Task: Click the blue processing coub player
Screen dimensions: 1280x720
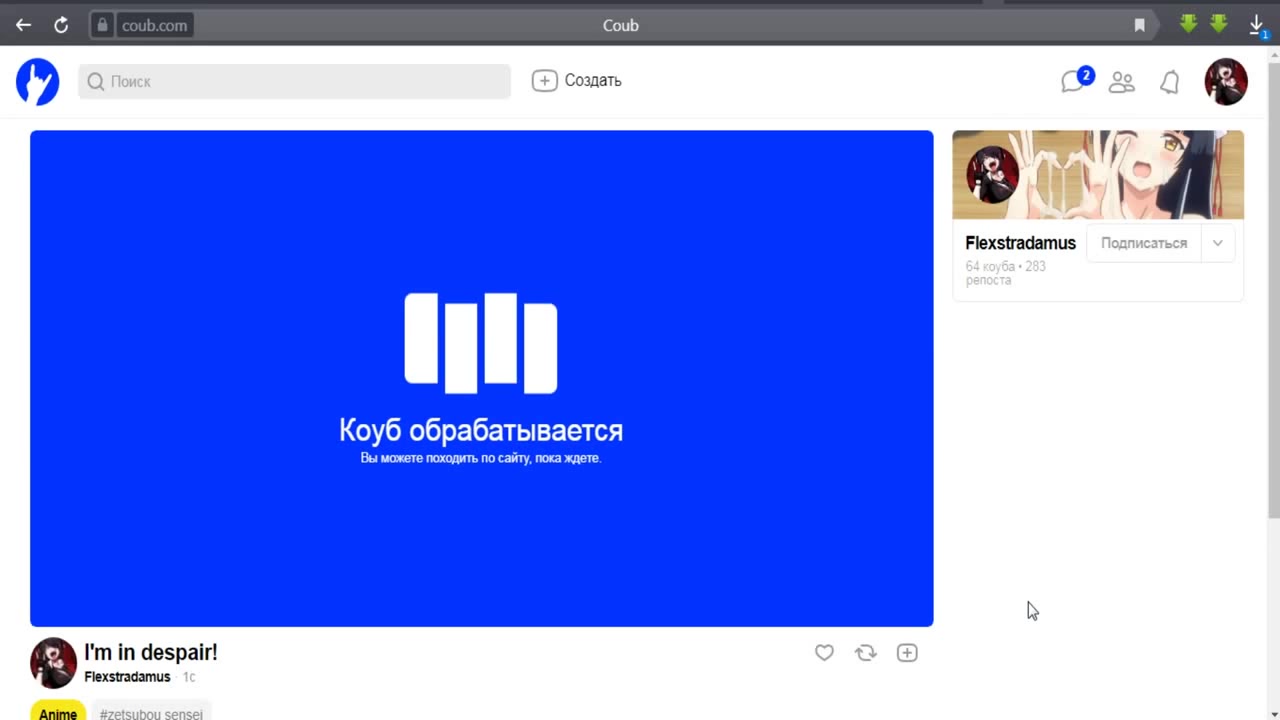Action: 481,378
